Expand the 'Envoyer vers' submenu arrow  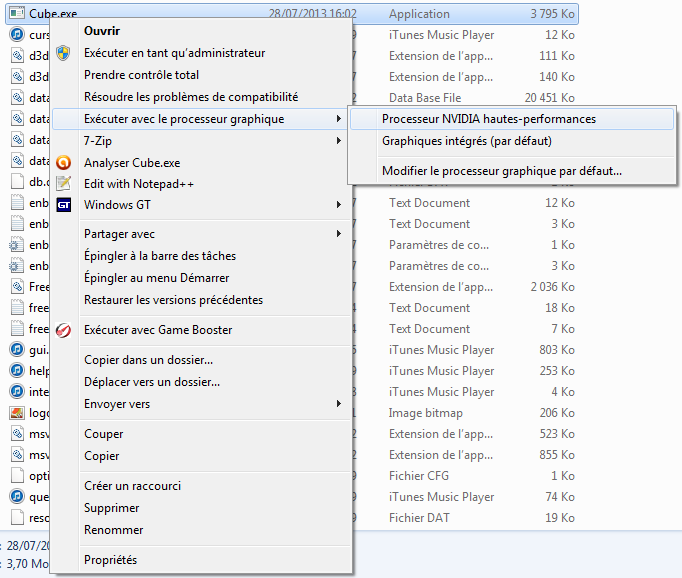click(x=338, y=404)
